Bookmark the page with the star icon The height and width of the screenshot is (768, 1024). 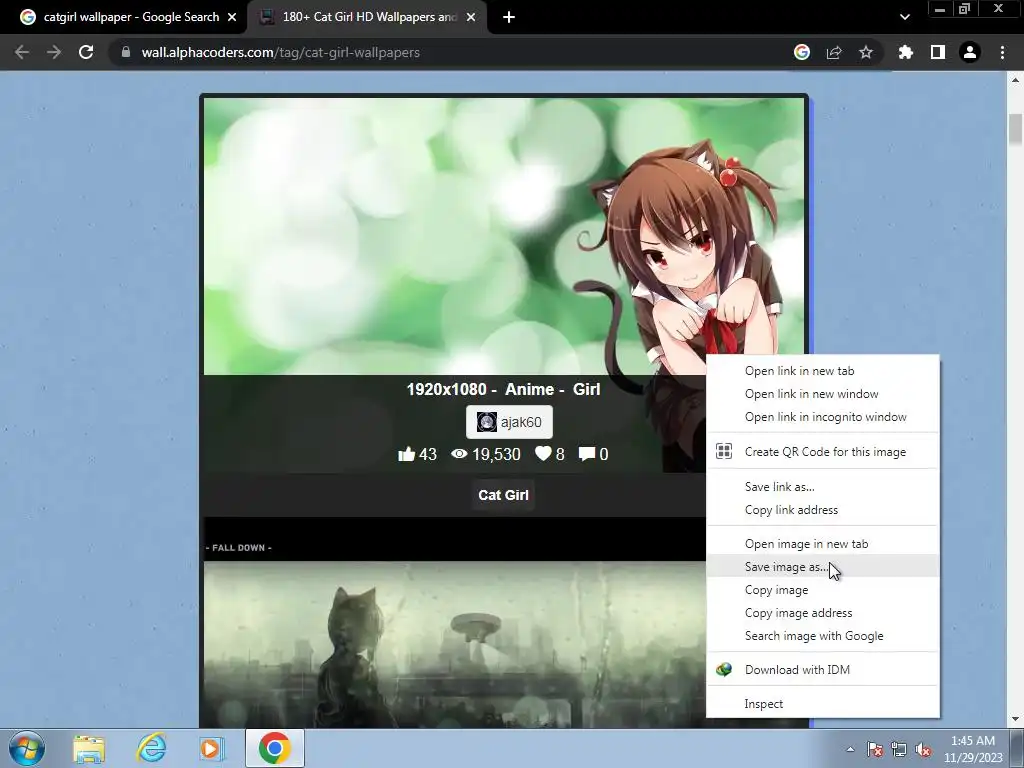coord(866,52)
